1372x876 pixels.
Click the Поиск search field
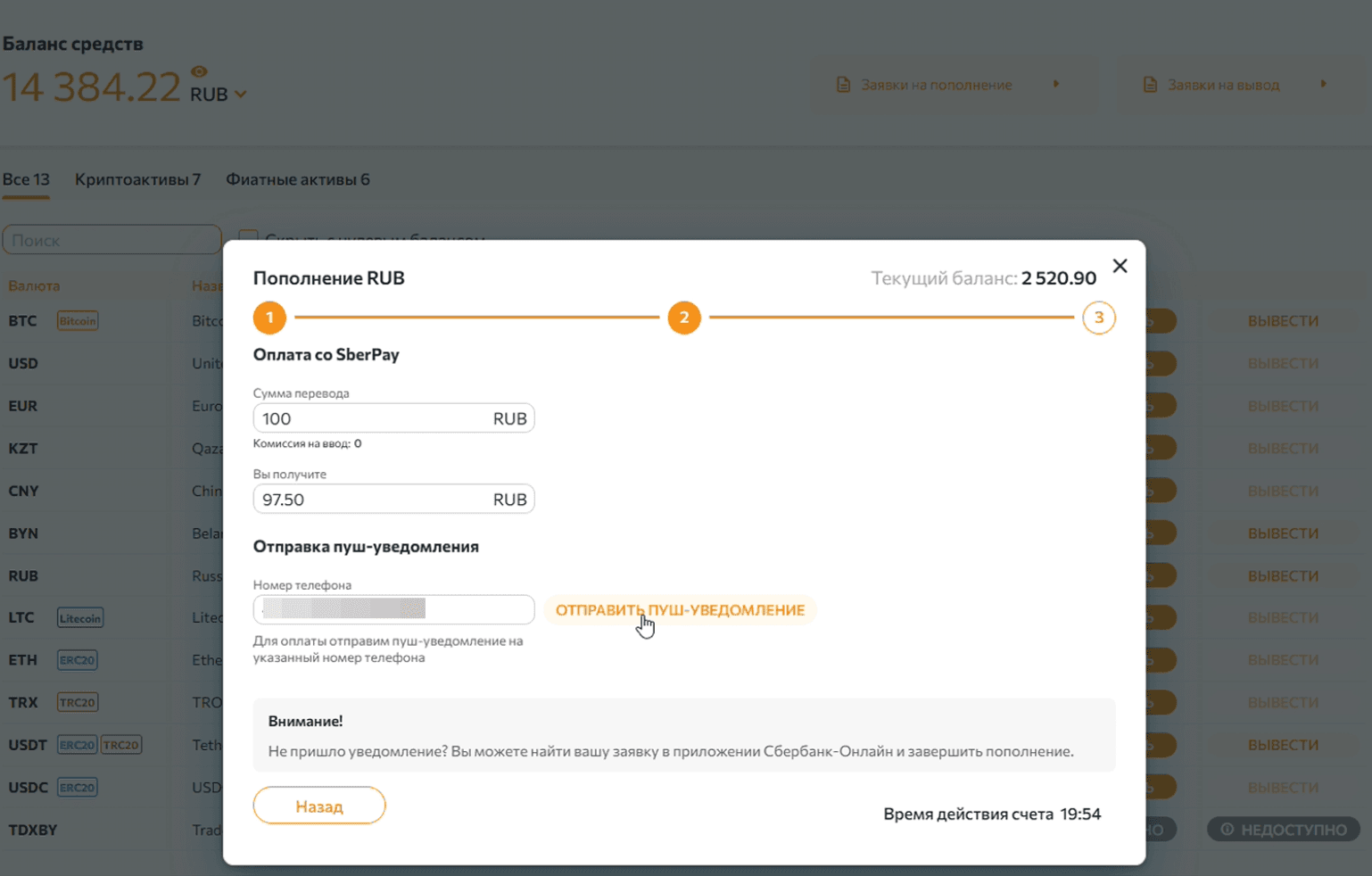[x=112, y=240]
